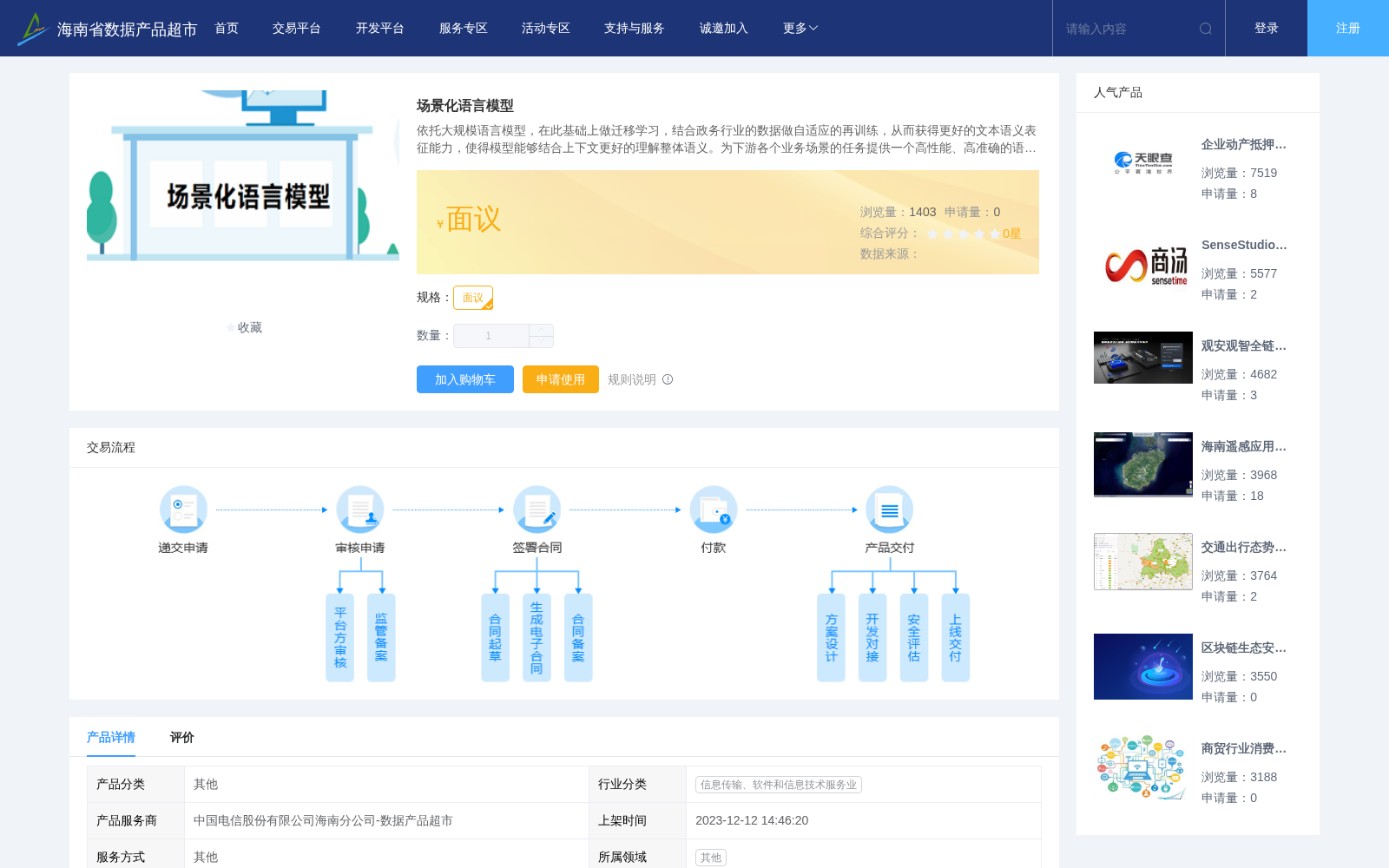The image size is (1389, 868).
Task: Click the 收藏 favorite link
Action: [244, 328]
